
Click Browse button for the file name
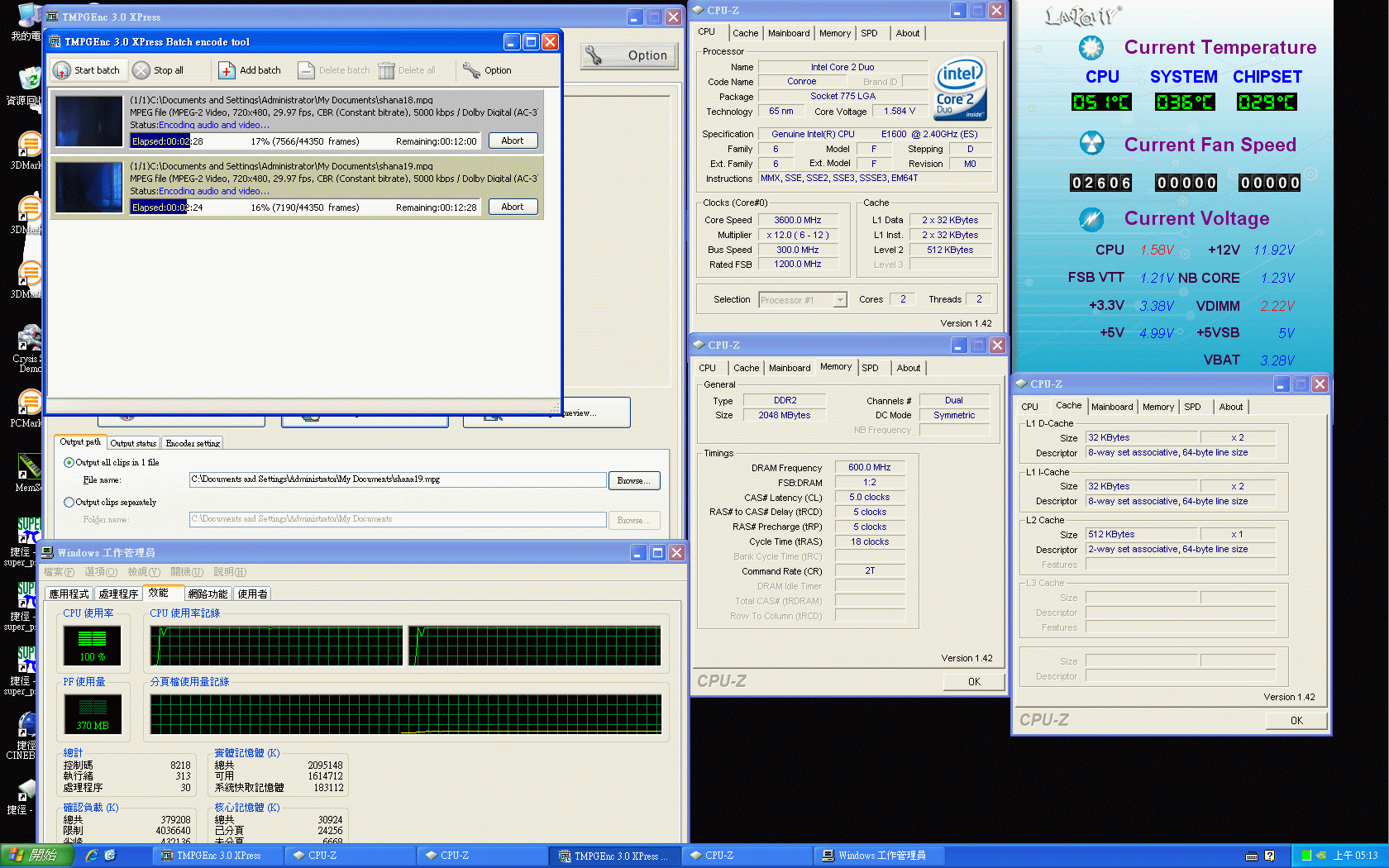[x=634, y=480]
